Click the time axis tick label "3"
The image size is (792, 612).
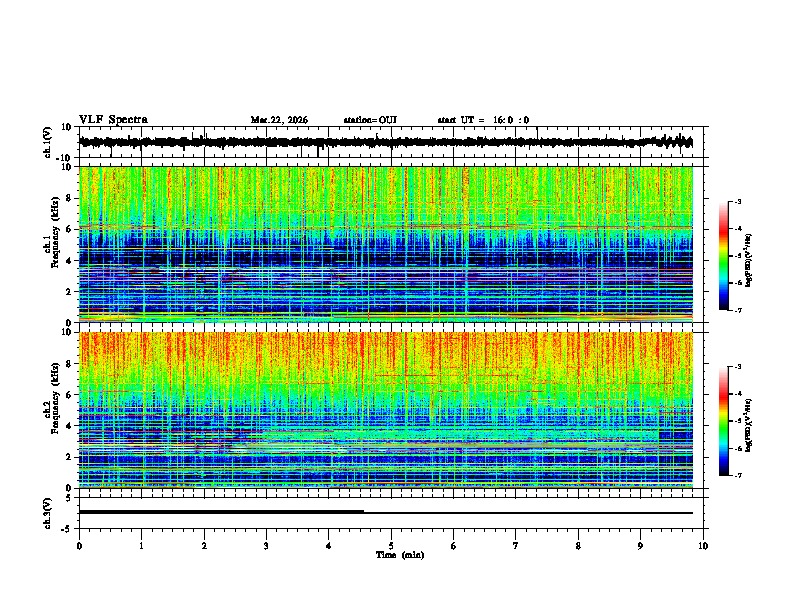266,546
